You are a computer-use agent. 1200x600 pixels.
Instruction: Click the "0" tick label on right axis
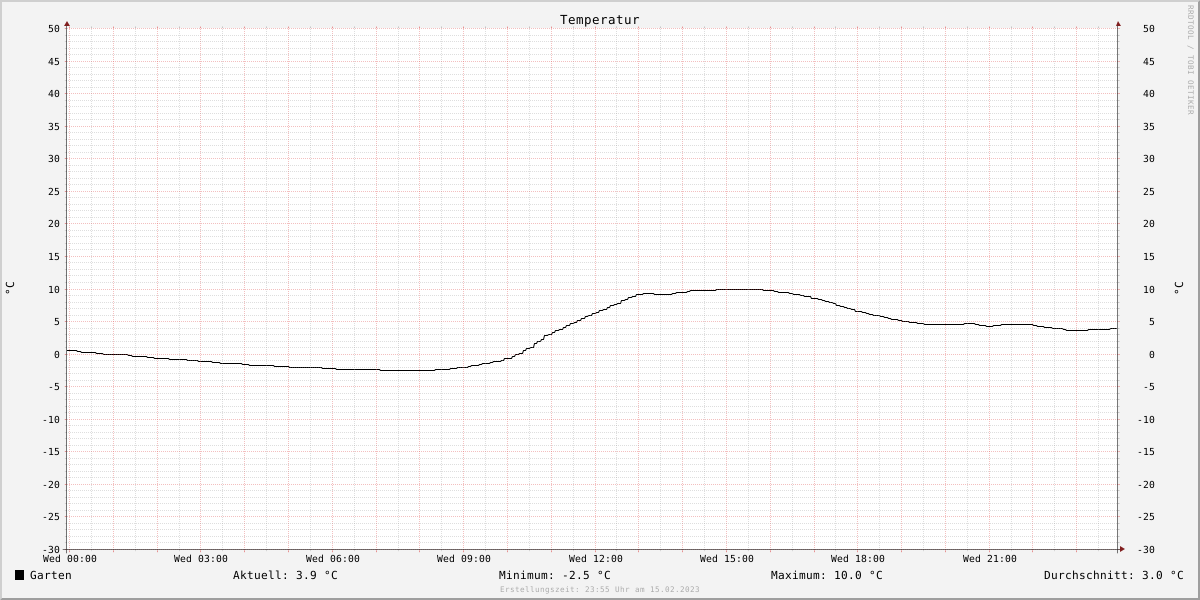pyautogui.click(x=1152, y=354)
